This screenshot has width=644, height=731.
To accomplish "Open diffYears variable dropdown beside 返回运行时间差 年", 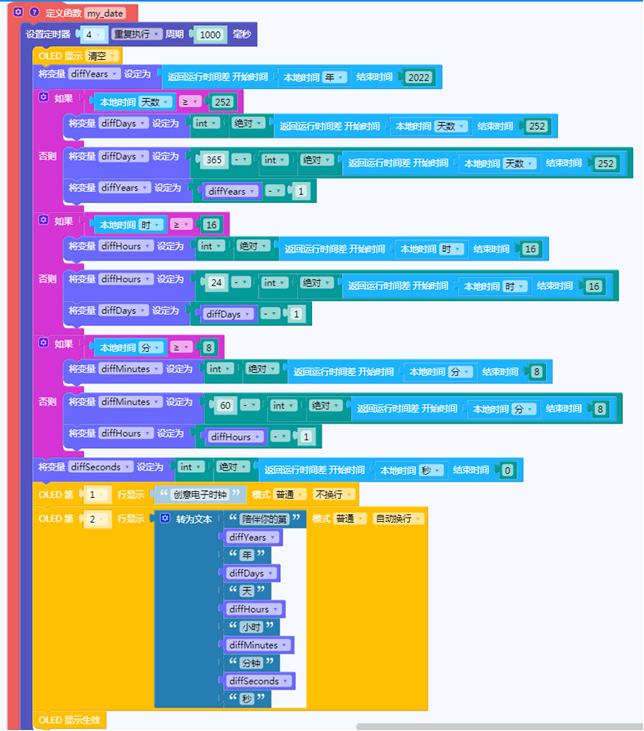I will coord(95,74).
